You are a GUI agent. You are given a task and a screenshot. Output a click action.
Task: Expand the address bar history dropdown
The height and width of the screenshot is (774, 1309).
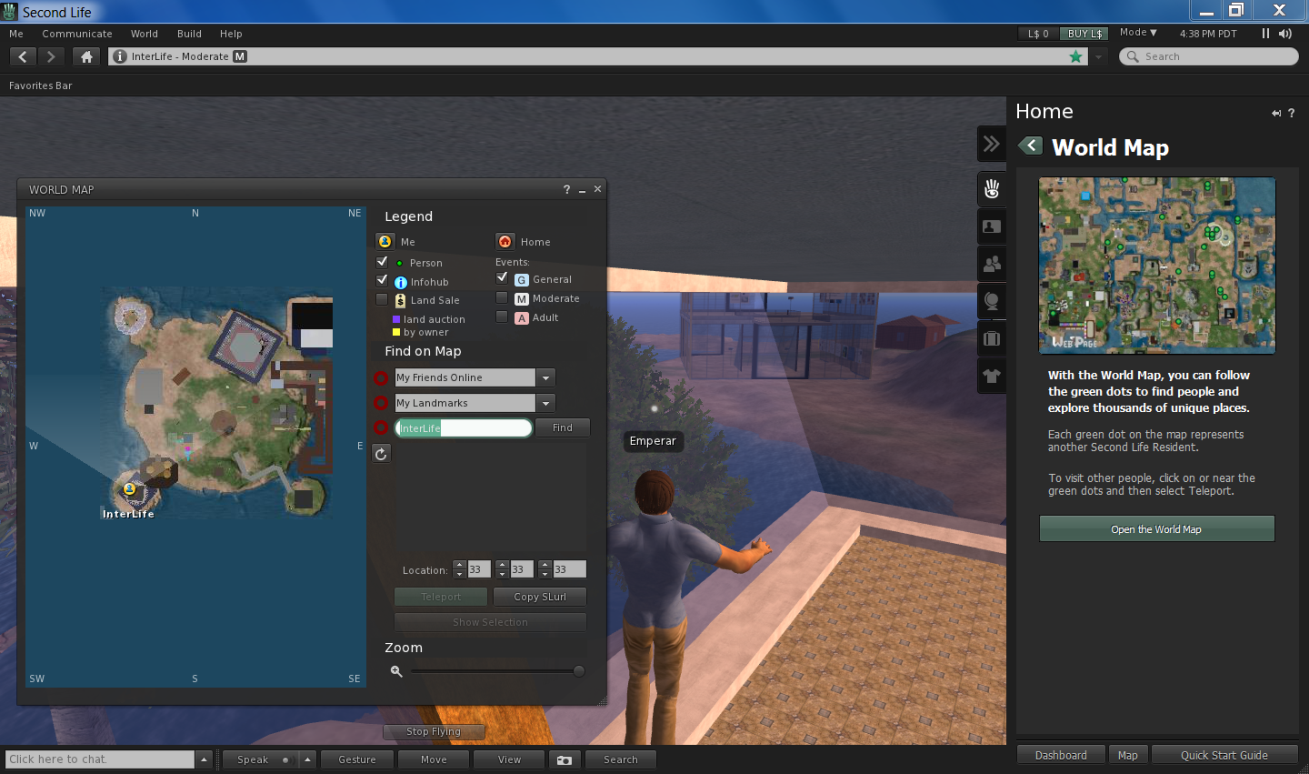click(1099, 57)
